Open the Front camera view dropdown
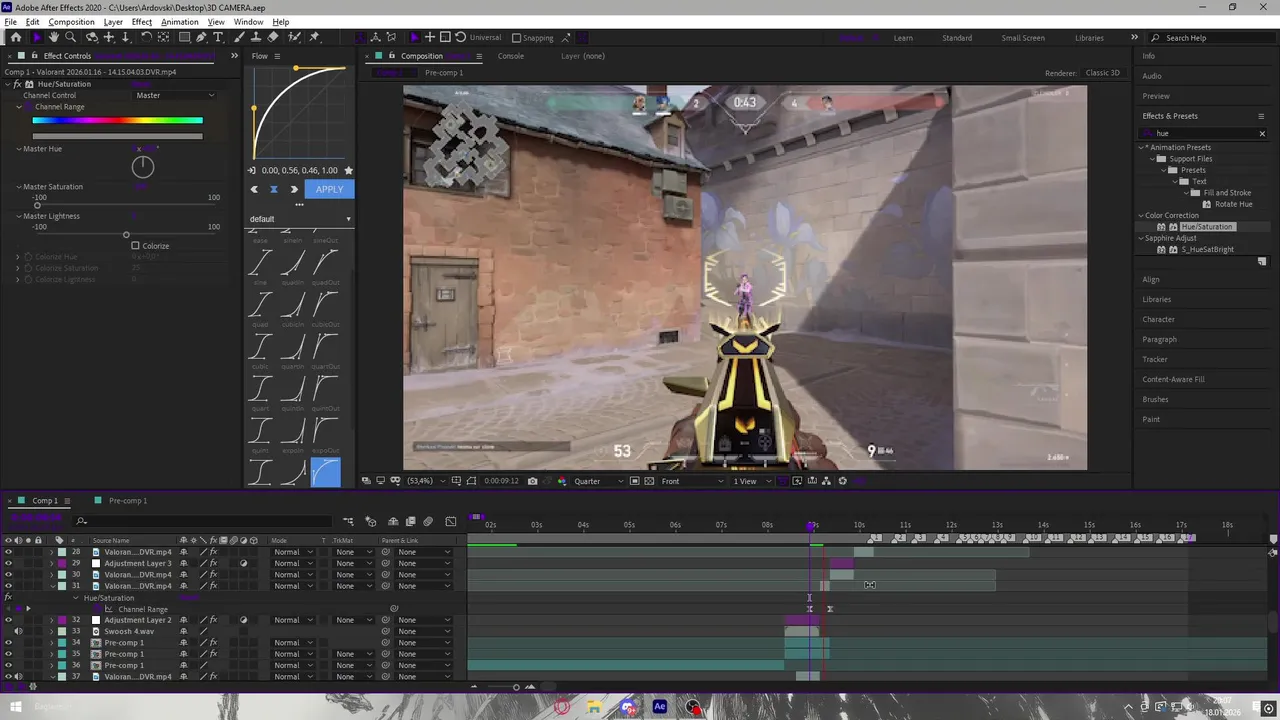The height and width of the screenshot is (720, 1280). [x=692, y=481]
